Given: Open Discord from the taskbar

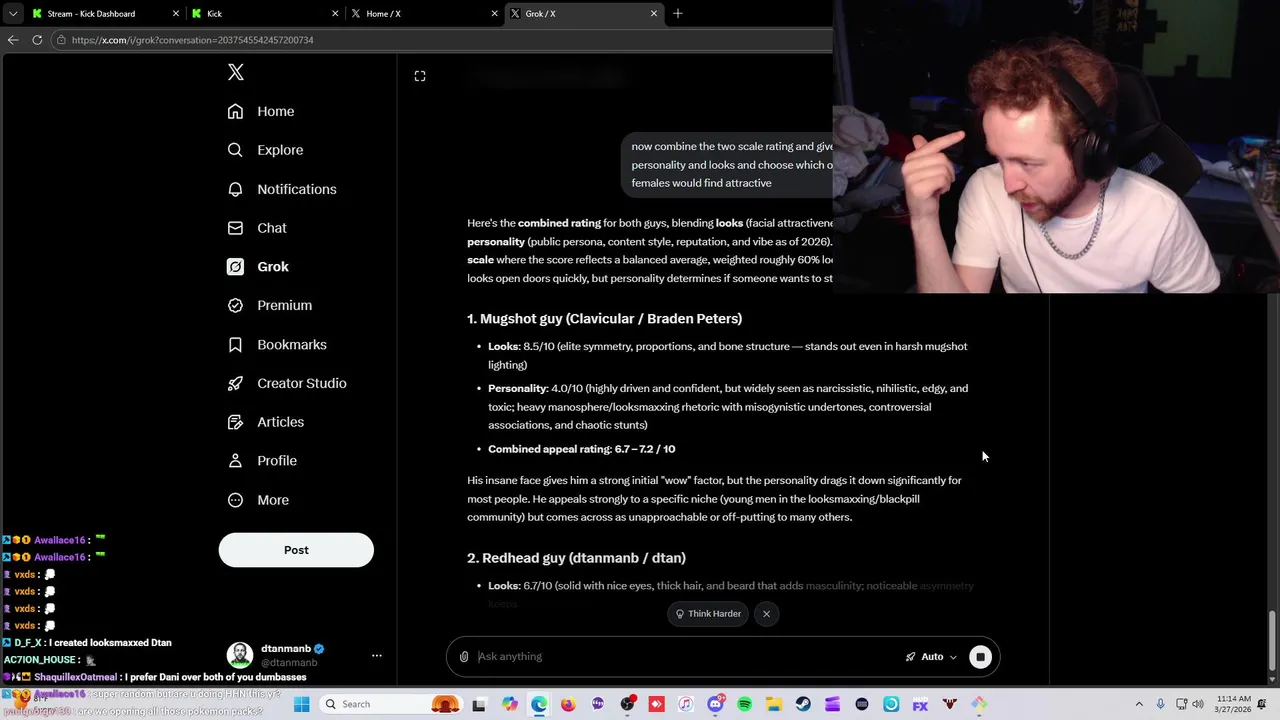Looking at the screenshot, I should click(715, 704).
